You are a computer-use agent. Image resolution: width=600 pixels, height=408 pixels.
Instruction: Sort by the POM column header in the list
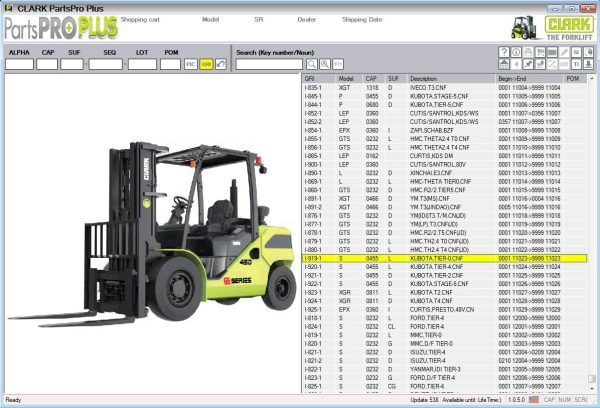tap(575, 78)
